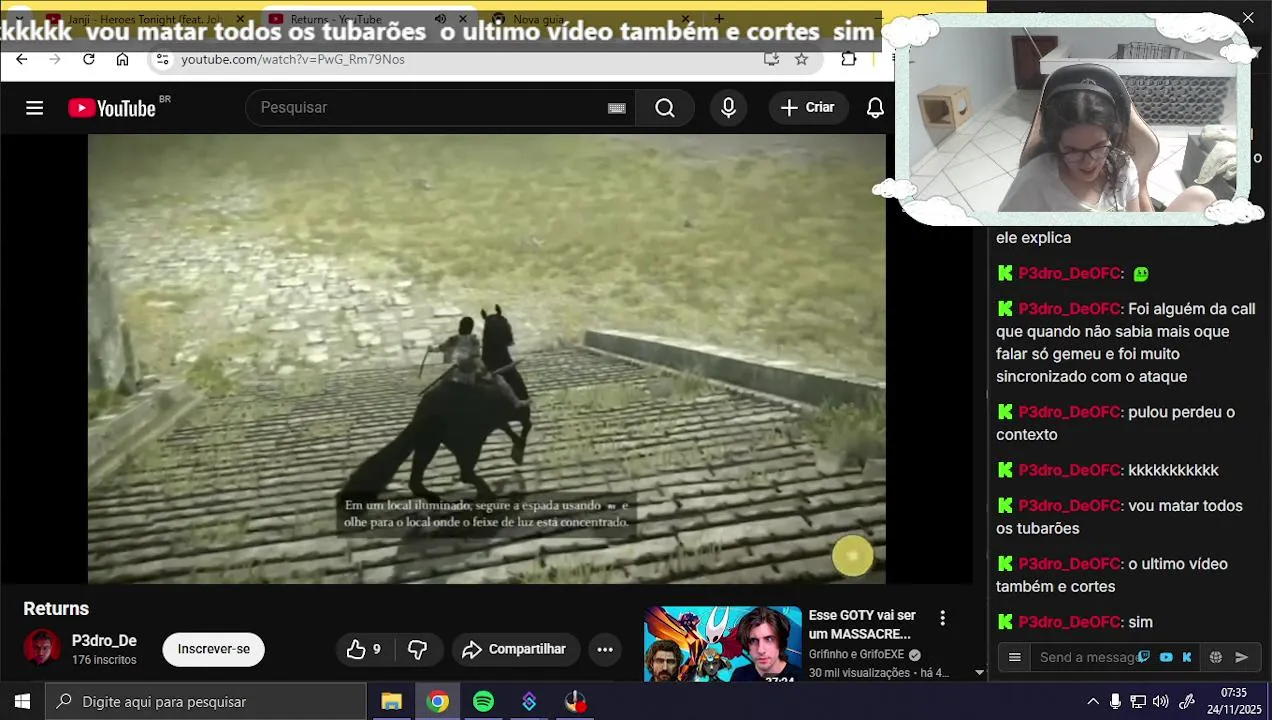1272x720 pixels.
Task: Open the browser home page icon
Action: click(122, 59)
